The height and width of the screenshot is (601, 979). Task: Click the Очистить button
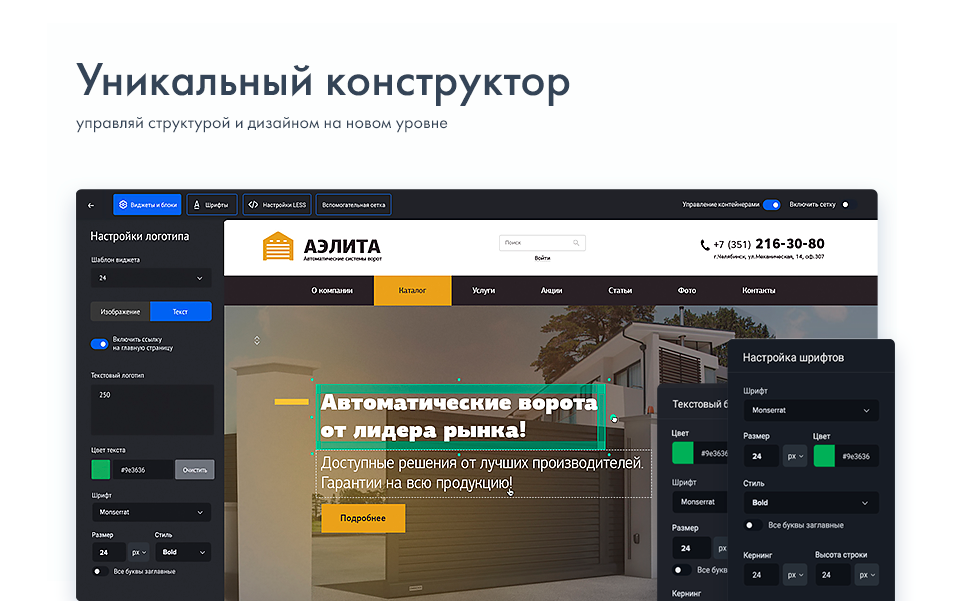point(195,470)
